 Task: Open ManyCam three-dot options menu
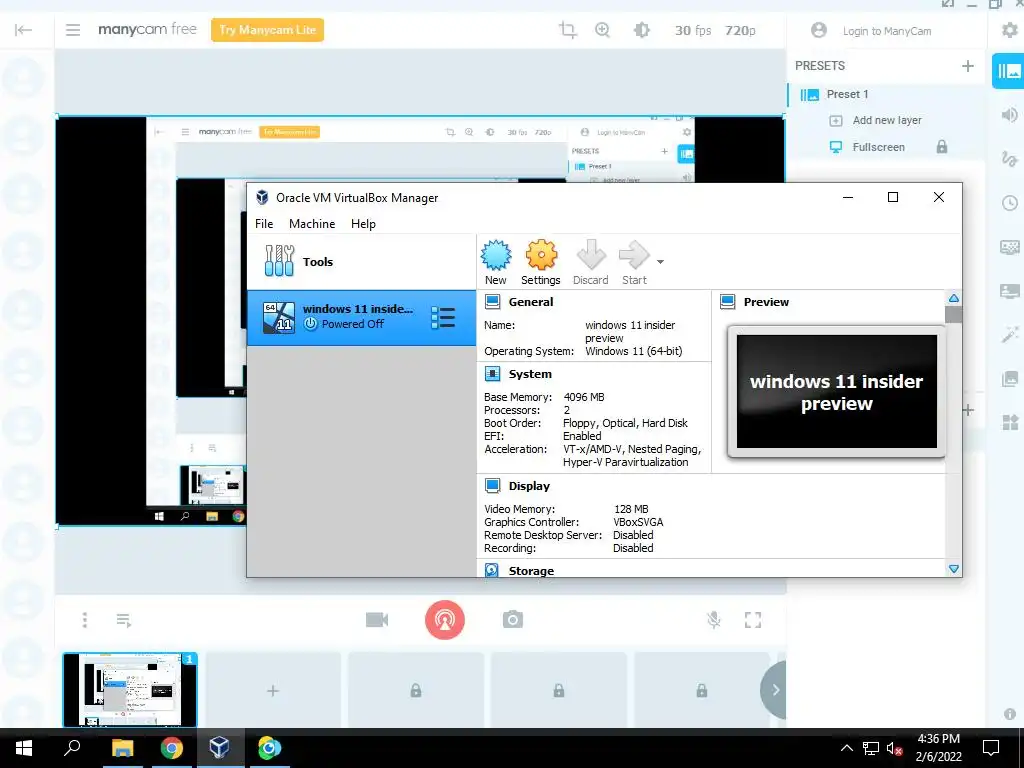coord(85,620)
